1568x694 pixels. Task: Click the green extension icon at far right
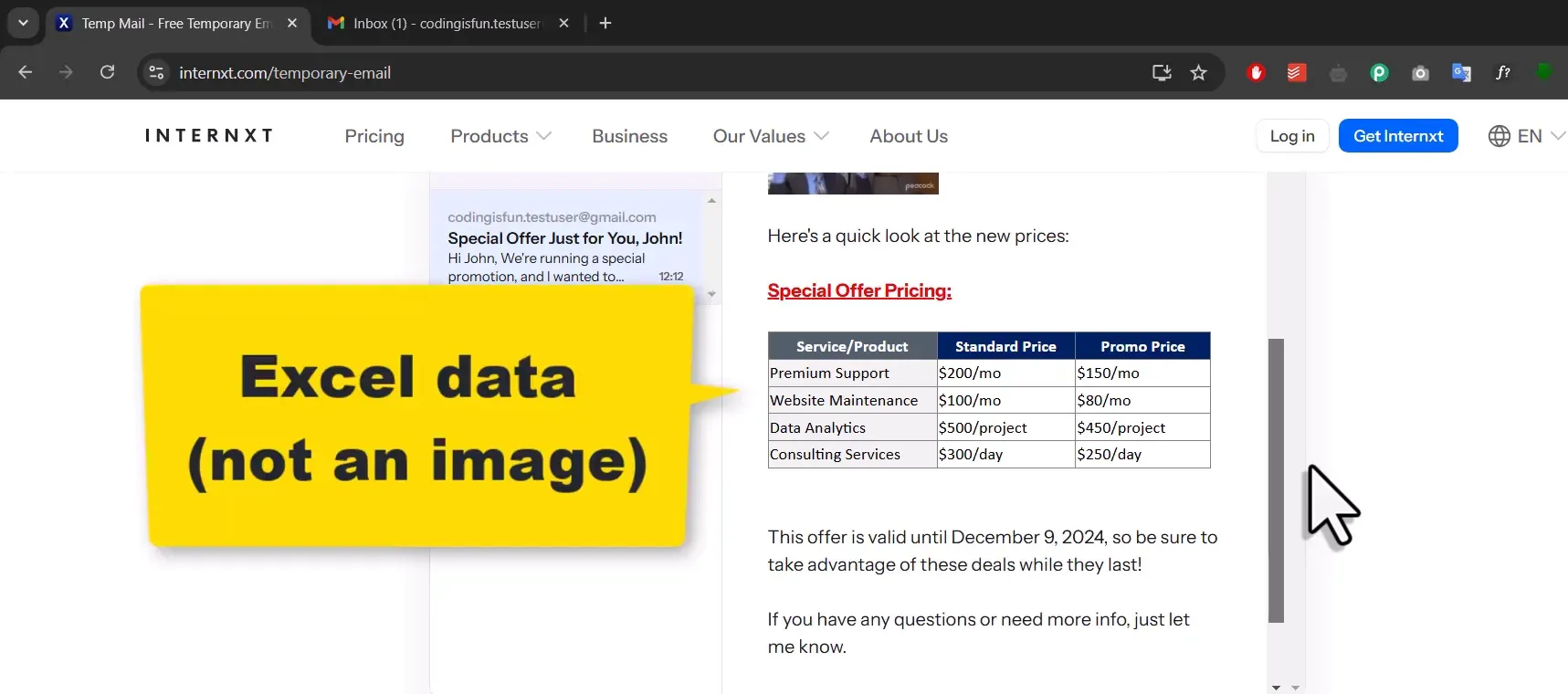coord(1544,71)
